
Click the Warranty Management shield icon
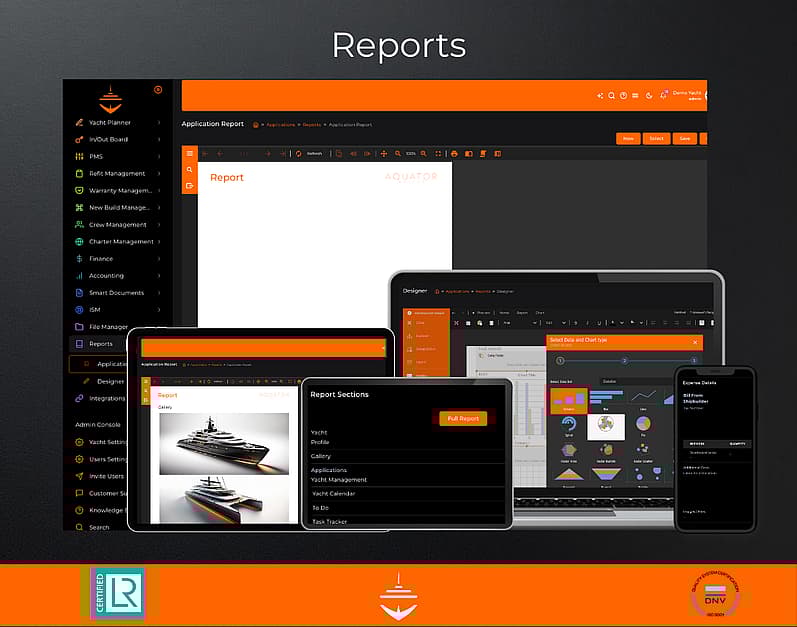pyautogui.click(x=79, y=191)
